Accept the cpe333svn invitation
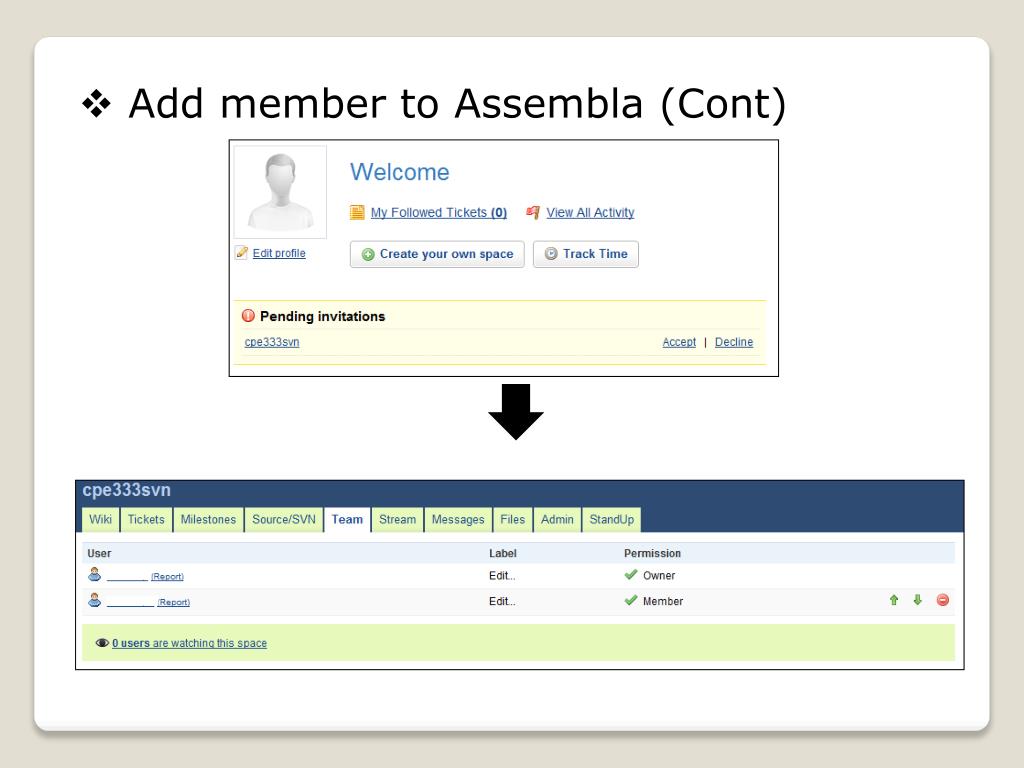 point(679,342)
